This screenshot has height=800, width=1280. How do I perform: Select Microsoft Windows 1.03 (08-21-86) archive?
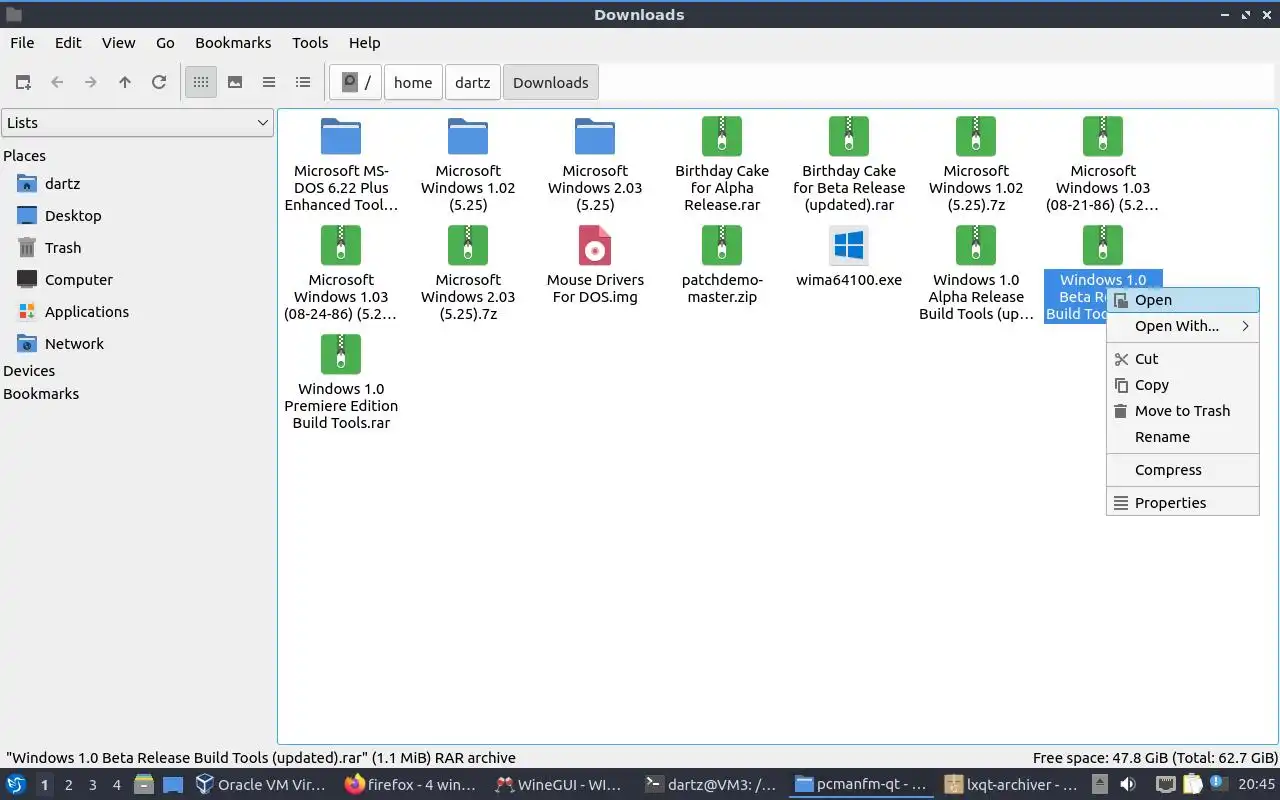(x=1103, y=164)
